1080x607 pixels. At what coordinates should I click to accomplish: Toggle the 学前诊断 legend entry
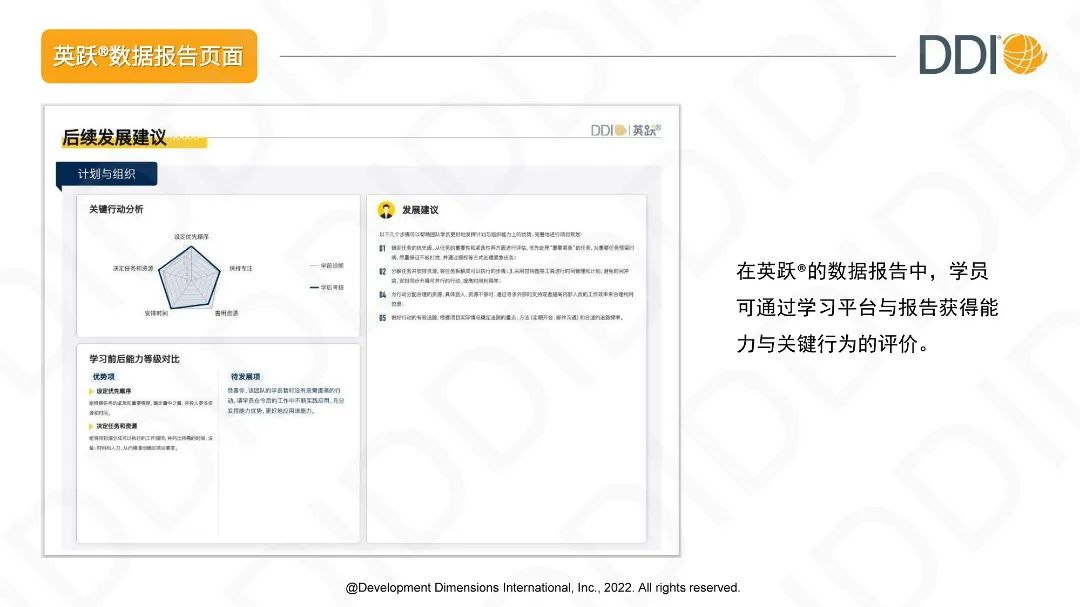[x=326, y=265]
